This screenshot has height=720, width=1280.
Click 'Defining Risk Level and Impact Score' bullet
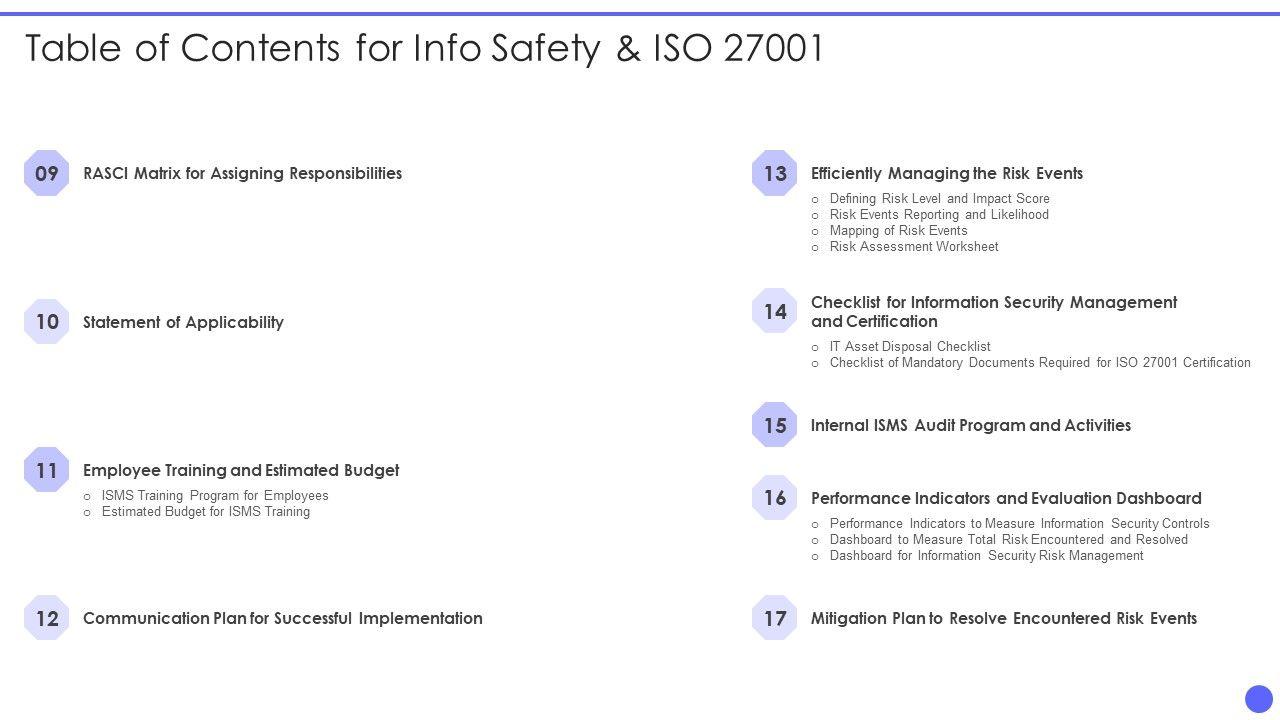coord(940,199)
